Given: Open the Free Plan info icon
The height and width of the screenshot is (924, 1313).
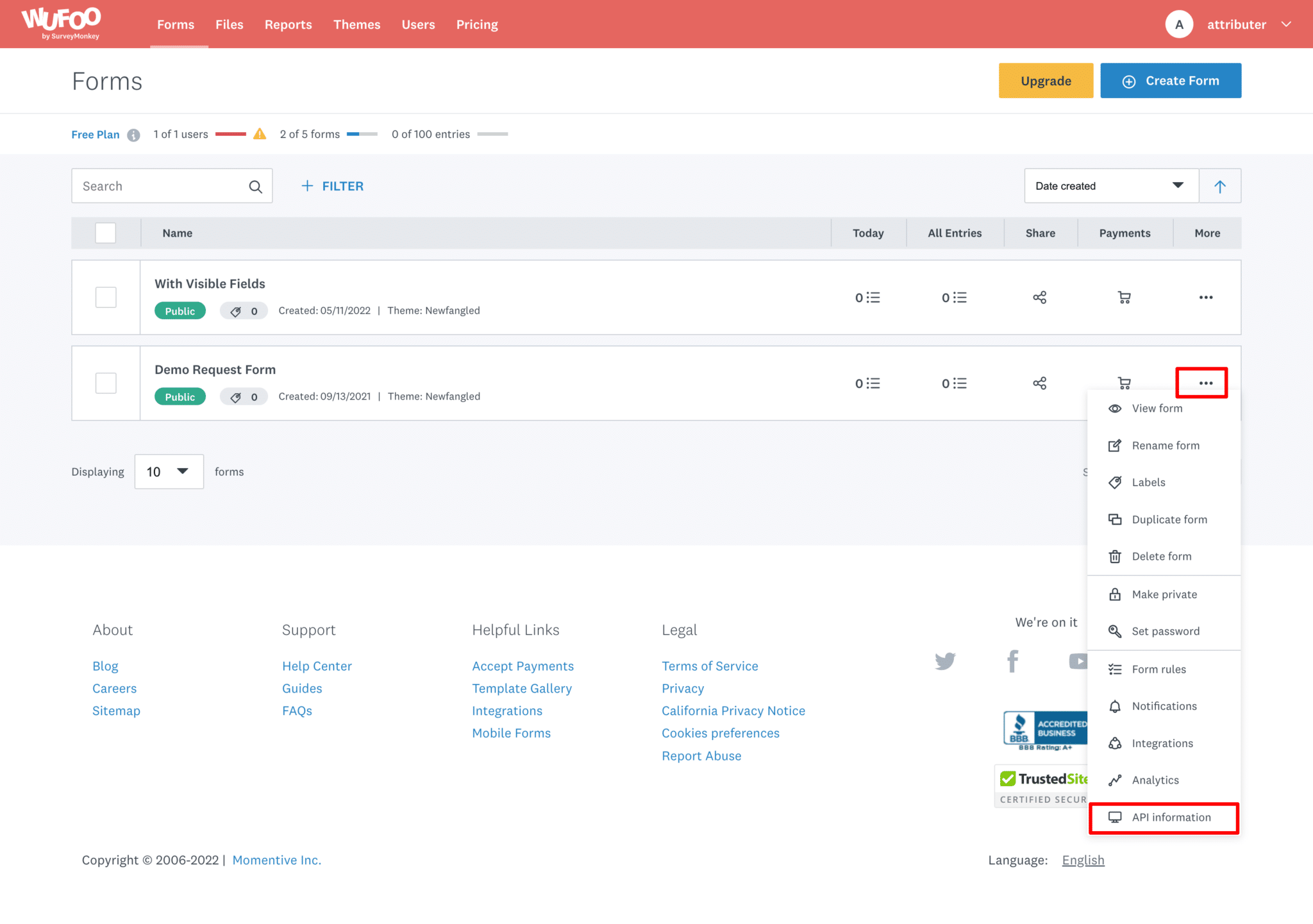Looking at the screenshot, I should 133,135.
